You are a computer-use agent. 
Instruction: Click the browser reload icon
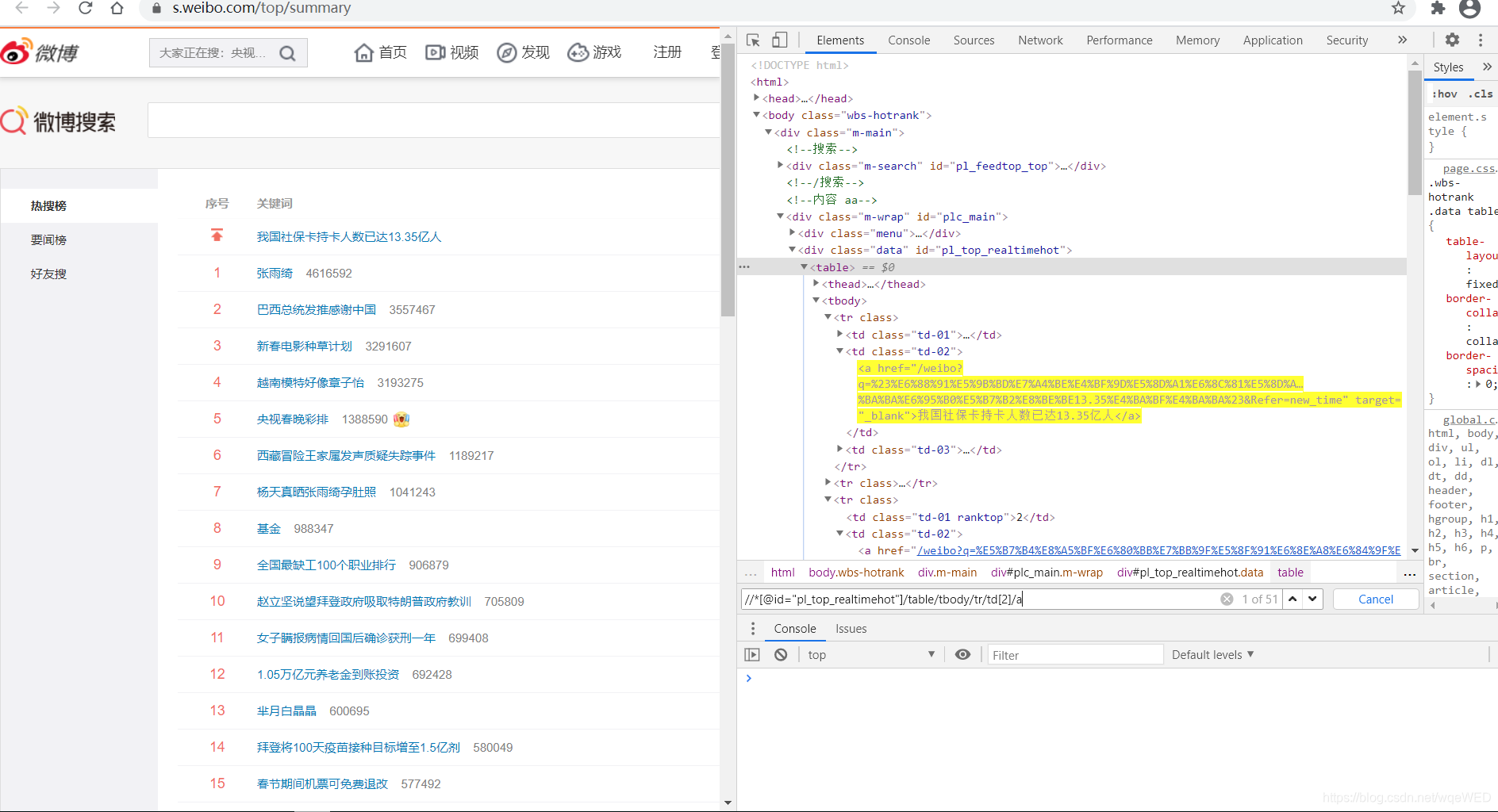click(x=86, y=9)
